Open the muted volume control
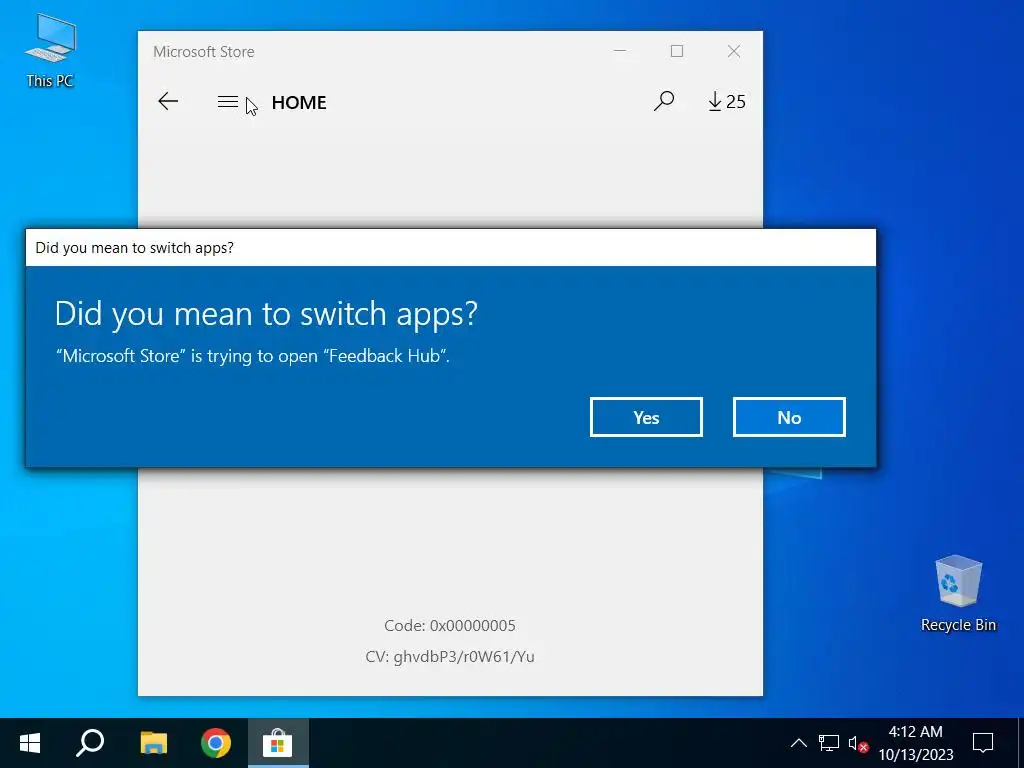 coord(857,743)
